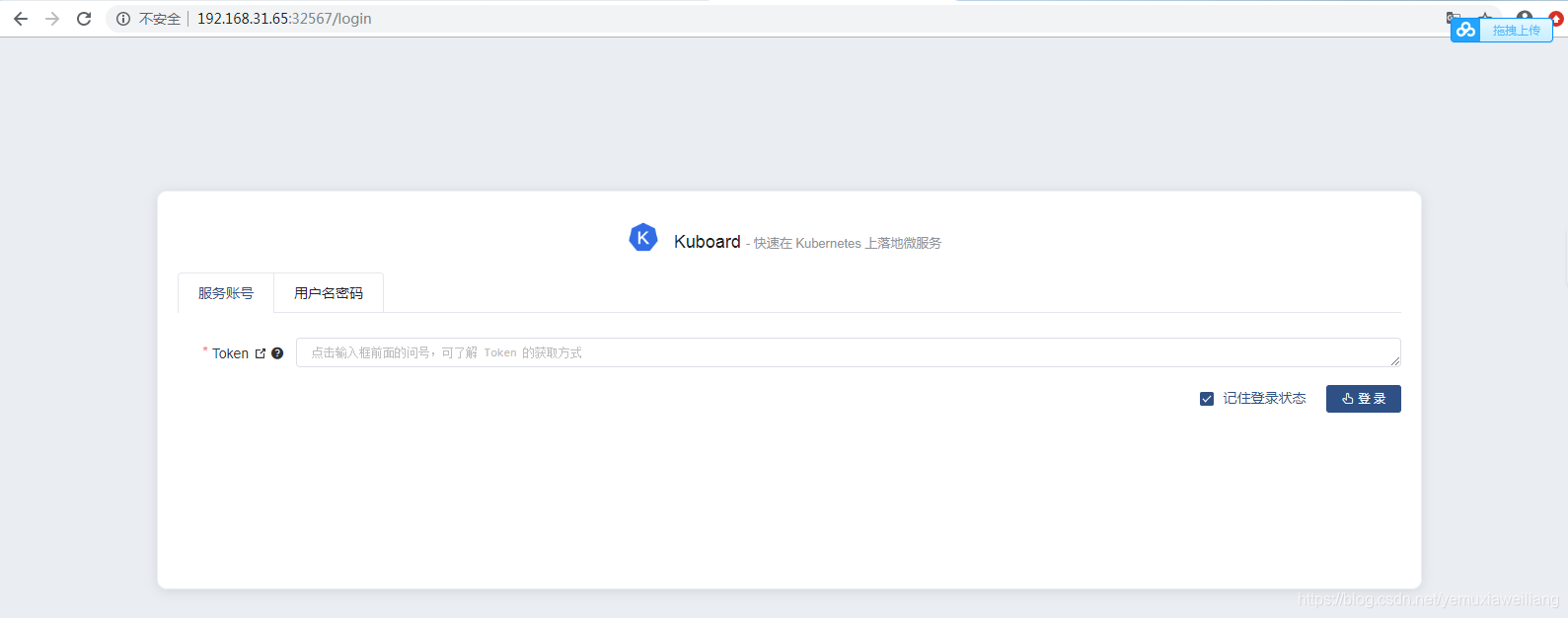
Task: Click the 记住登录状态 label text
Action: (1264, 399)
